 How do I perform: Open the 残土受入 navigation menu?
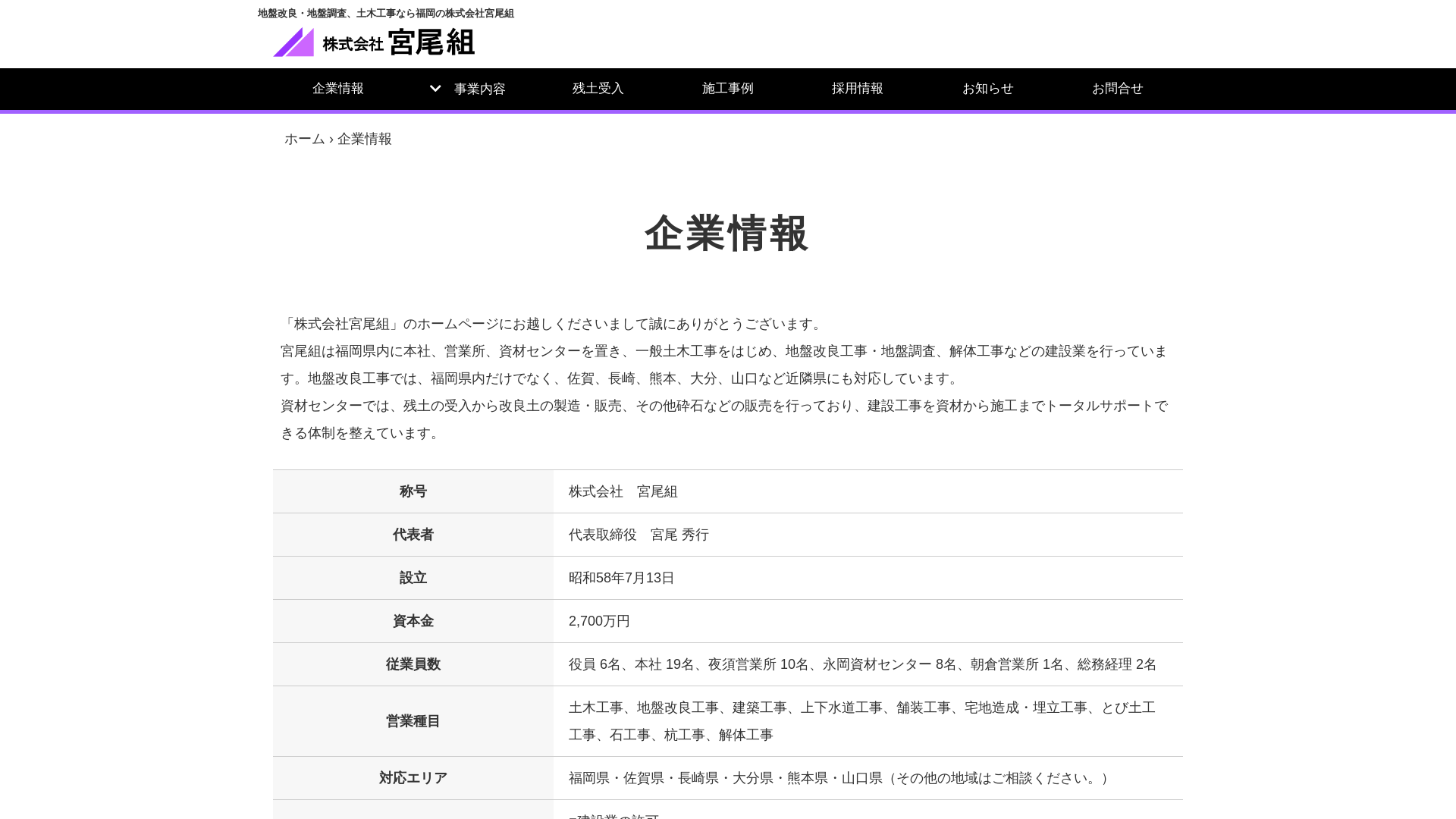[x=598, y=89]
